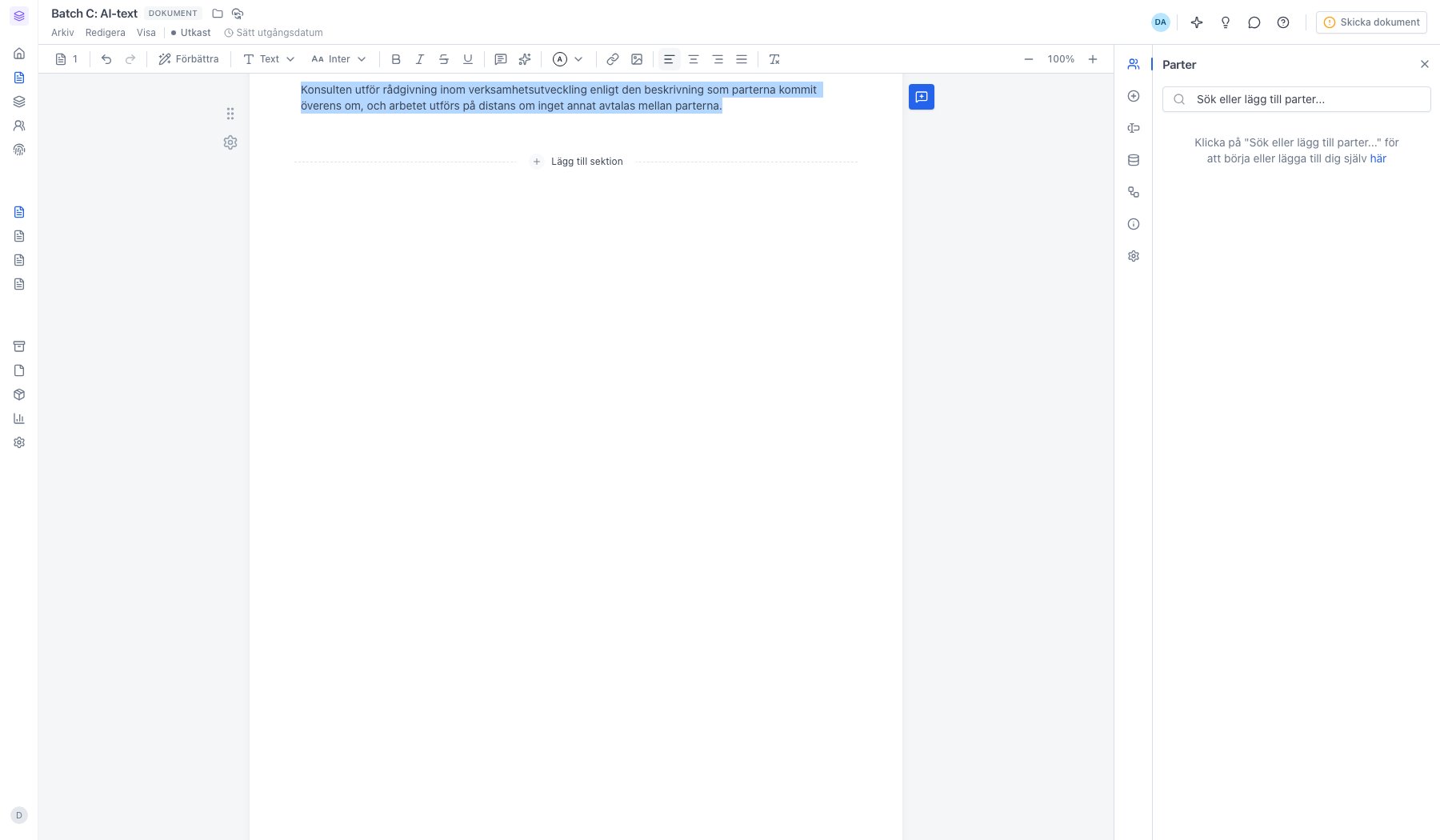
Task: Click Lägg till sektion
Action: [x=577, y=162]
